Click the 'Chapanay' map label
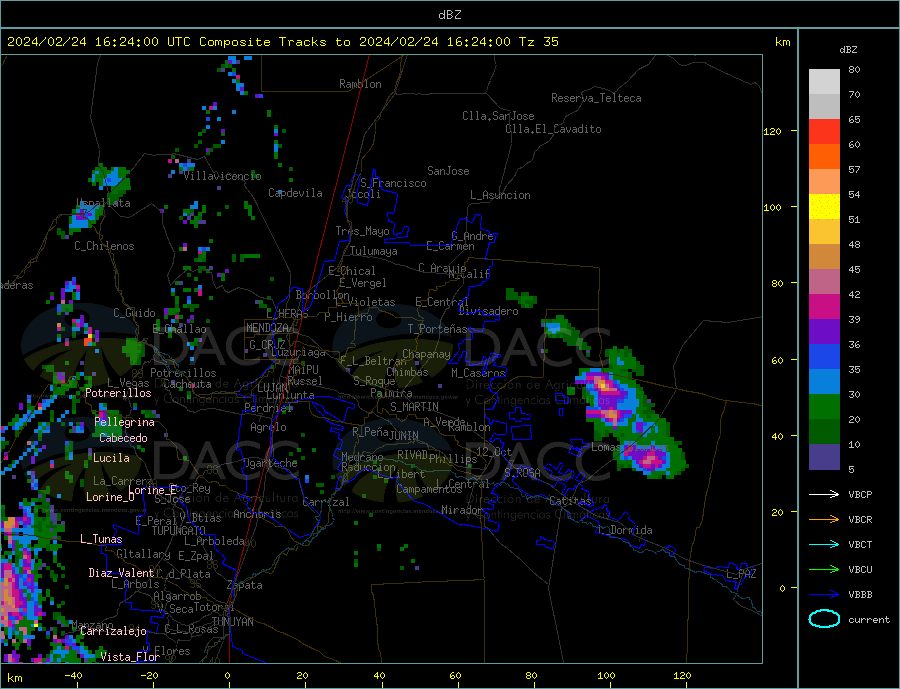Screen dimensions: 900x689 (x=426, y=354)
